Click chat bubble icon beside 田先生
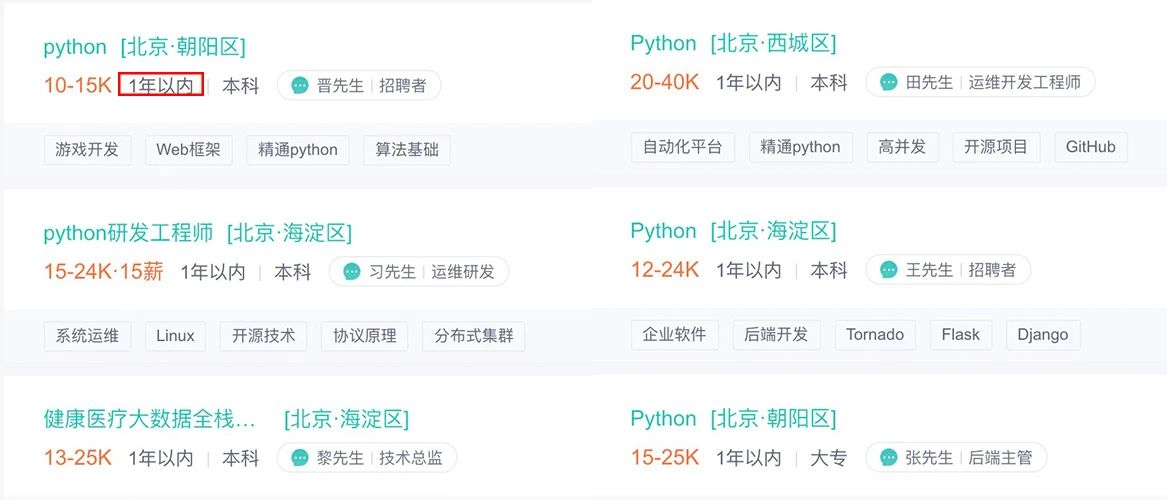 (889, 83)
